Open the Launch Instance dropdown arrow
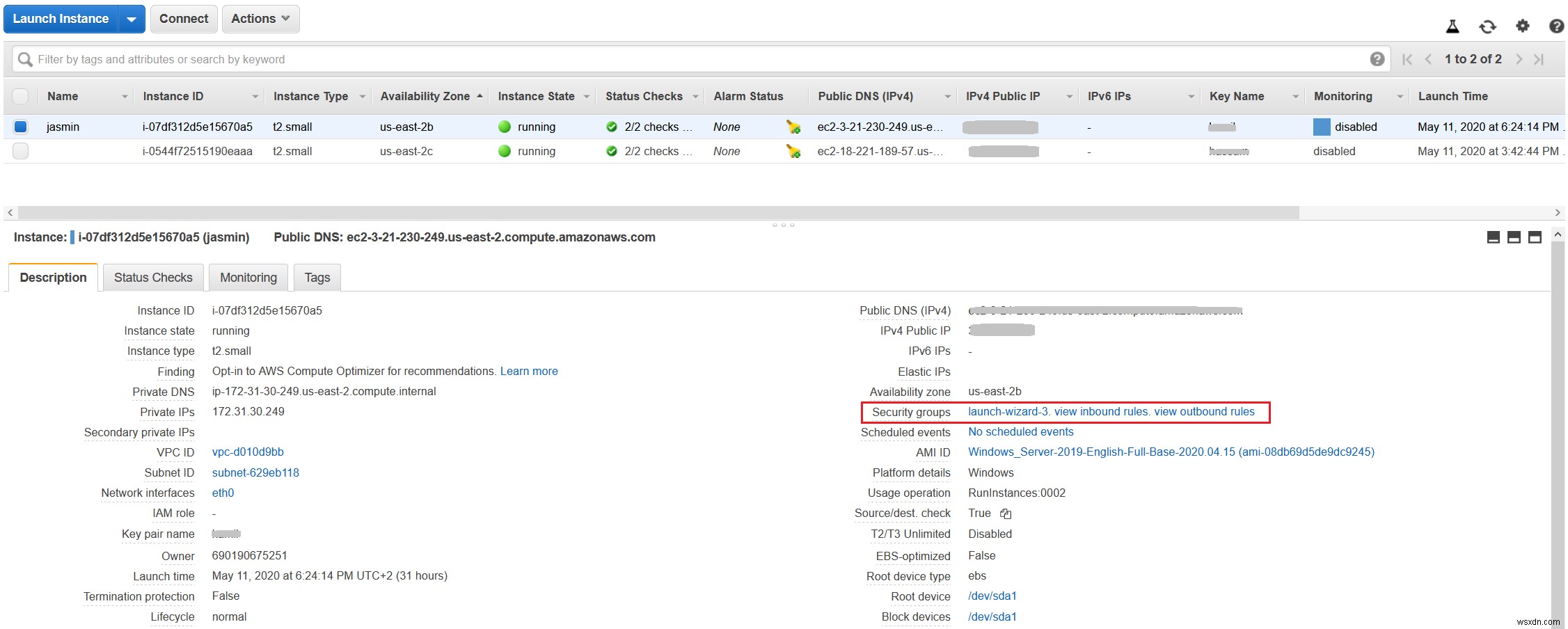This screenshot has width=1568, height=629. point(132,19)
